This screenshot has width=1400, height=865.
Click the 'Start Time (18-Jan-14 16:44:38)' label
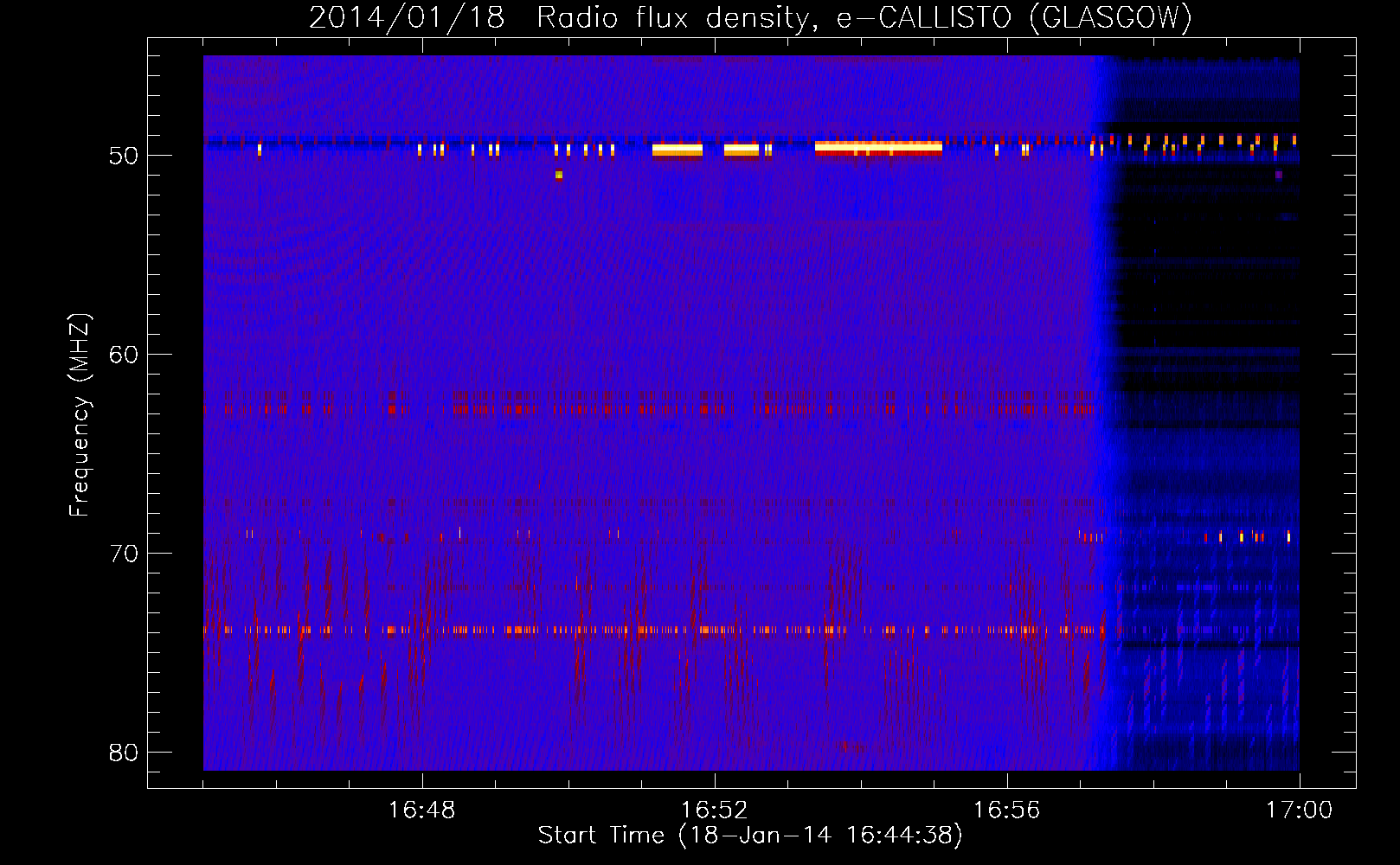point(750,836)
